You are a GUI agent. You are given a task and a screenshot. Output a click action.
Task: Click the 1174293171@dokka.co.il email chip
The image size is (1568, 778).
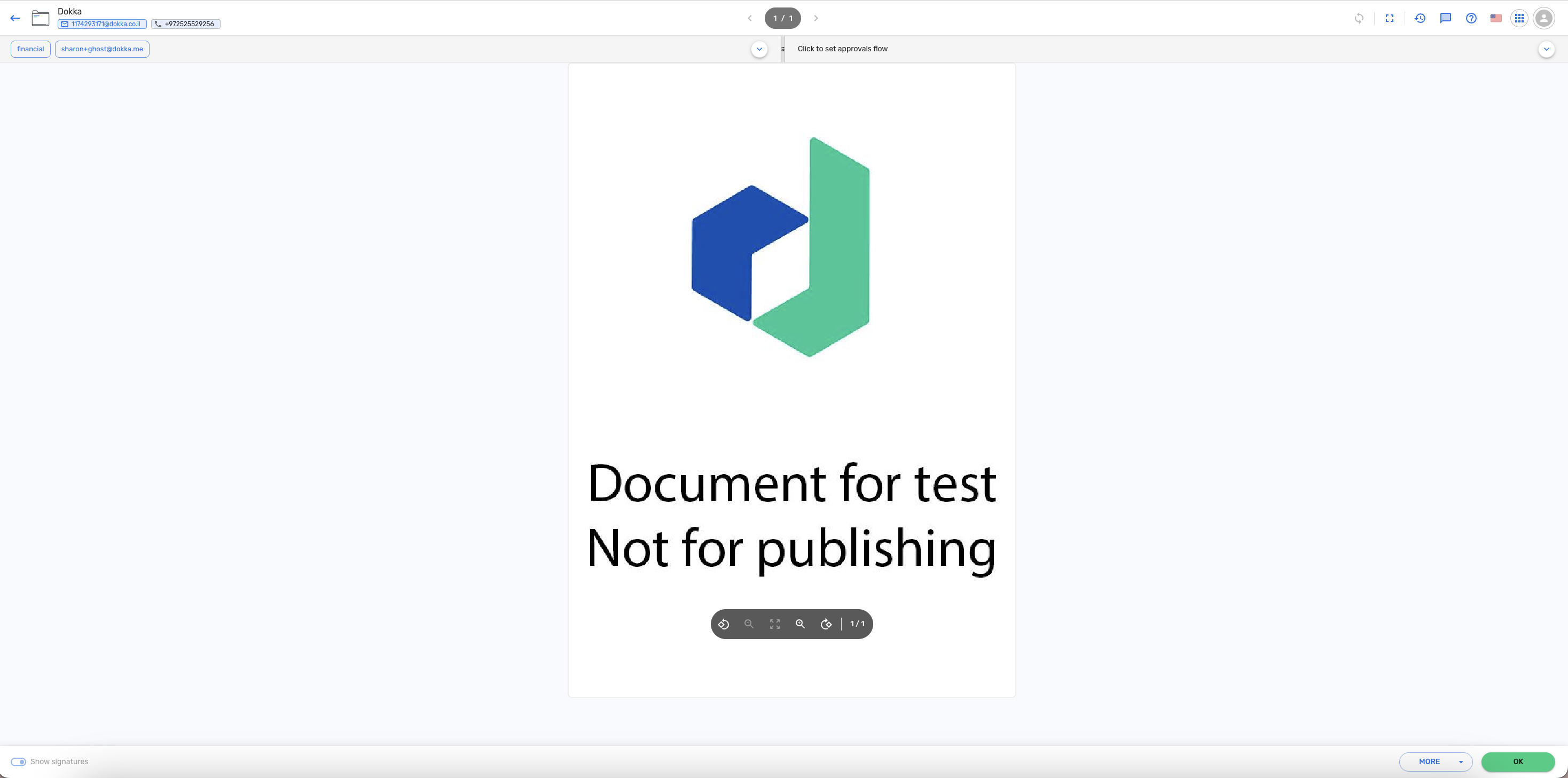point(101,25)
